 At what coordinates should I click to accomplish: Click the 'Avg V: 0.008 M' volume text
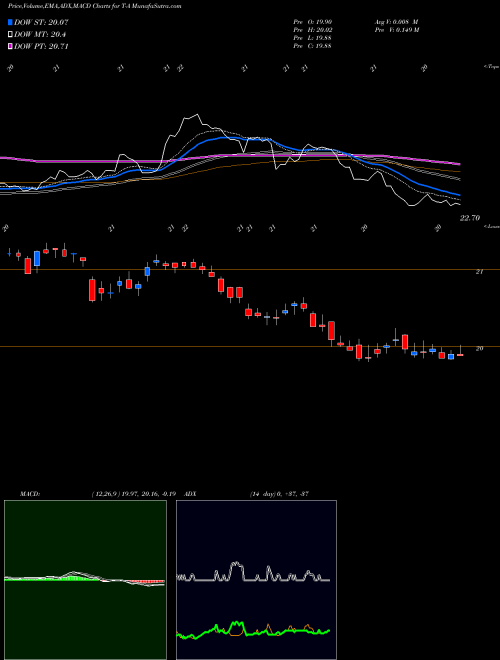(x=396, y=22)
